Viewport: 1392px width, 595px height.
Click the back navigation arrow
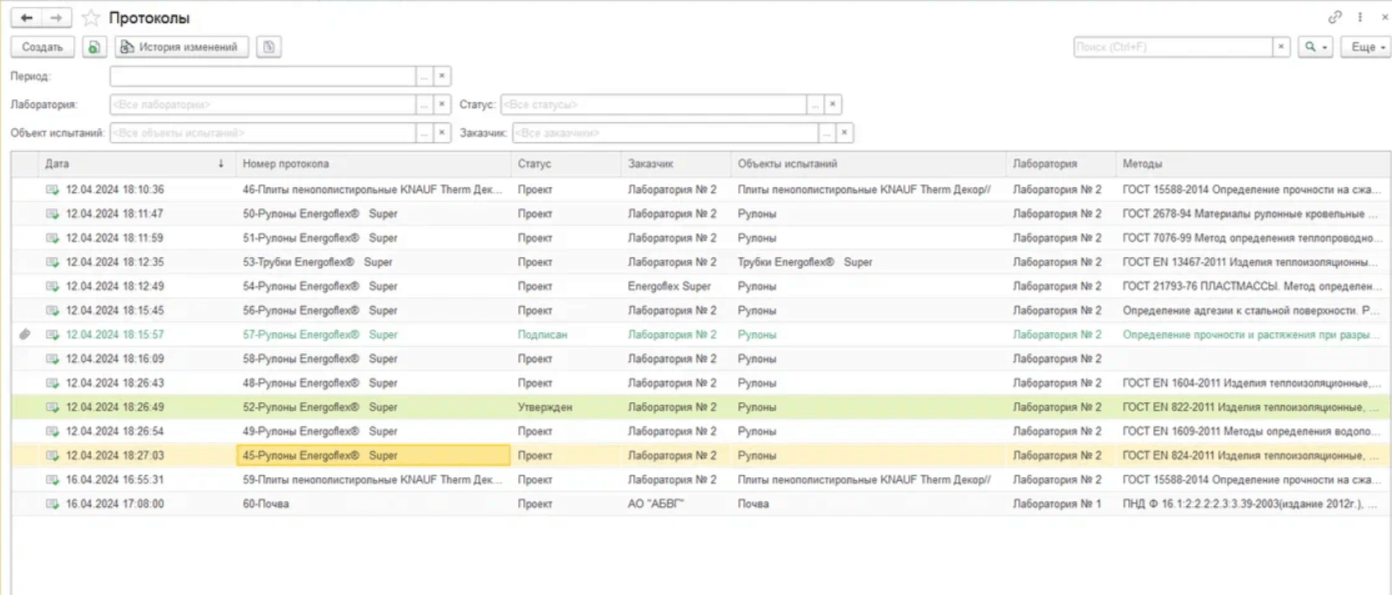(x=27, y=18)
